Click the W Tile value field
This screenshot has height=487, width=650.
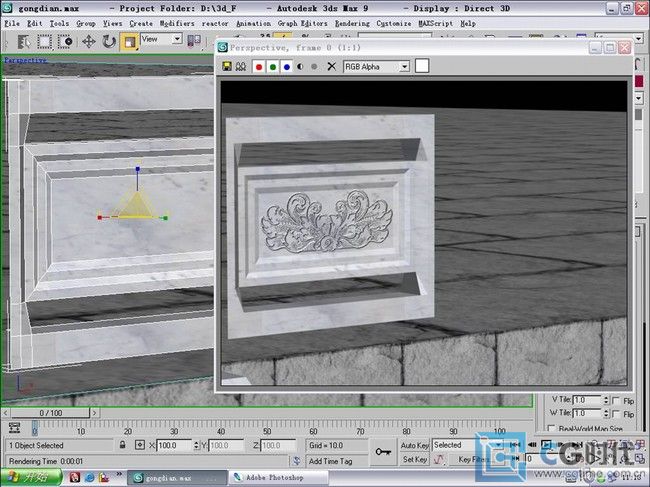(x=587, y=414)
